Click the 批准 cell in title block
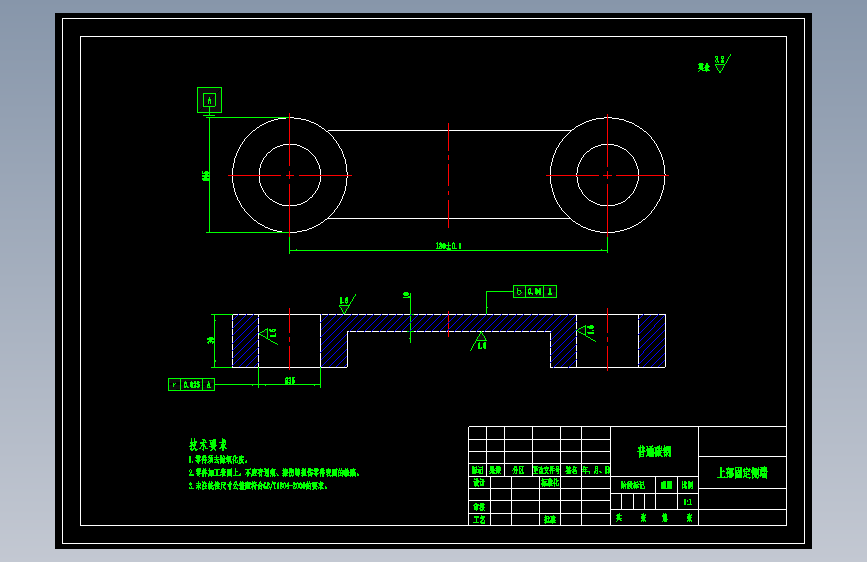The height and width of the screenshot is (562, 867). pyautogui.click(x=550, y=520)
